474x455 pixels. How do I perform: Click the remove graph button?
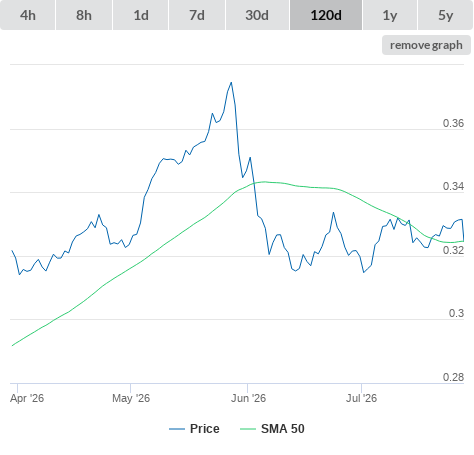pyautogui.click(x=426, y=45)
